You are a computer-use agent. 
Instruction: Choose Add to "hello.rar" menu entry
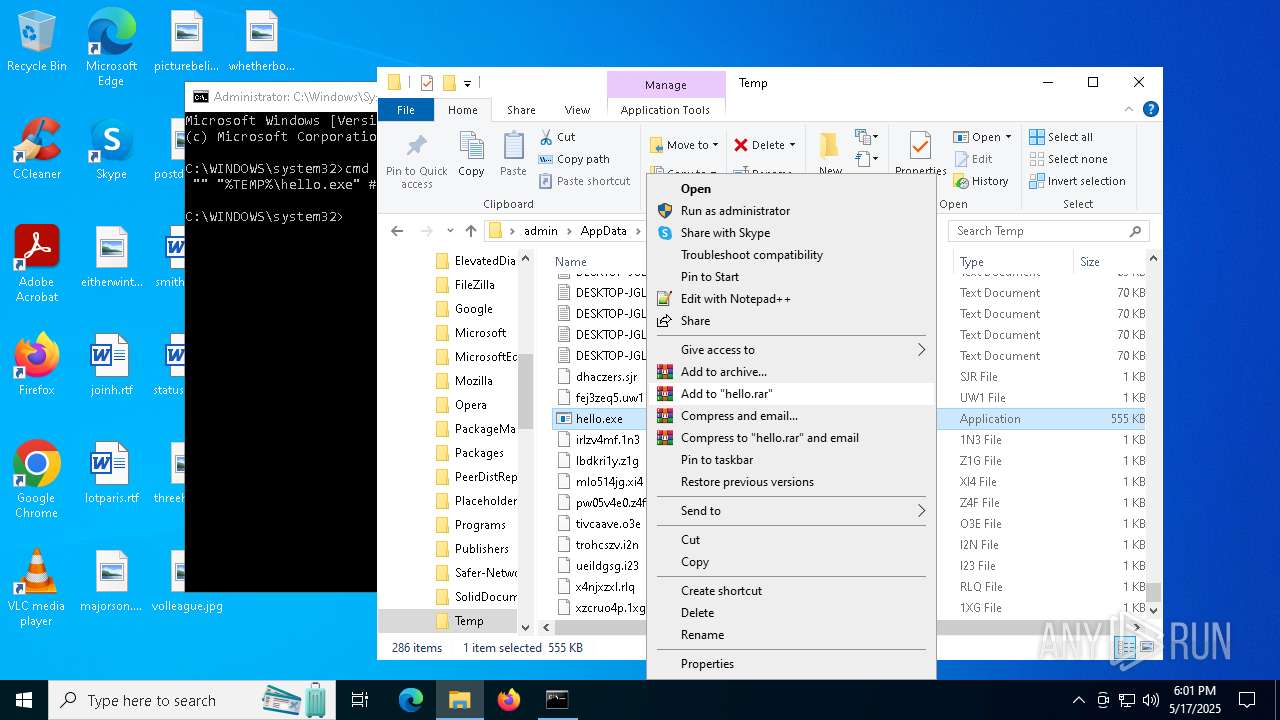tap(790, 394)
